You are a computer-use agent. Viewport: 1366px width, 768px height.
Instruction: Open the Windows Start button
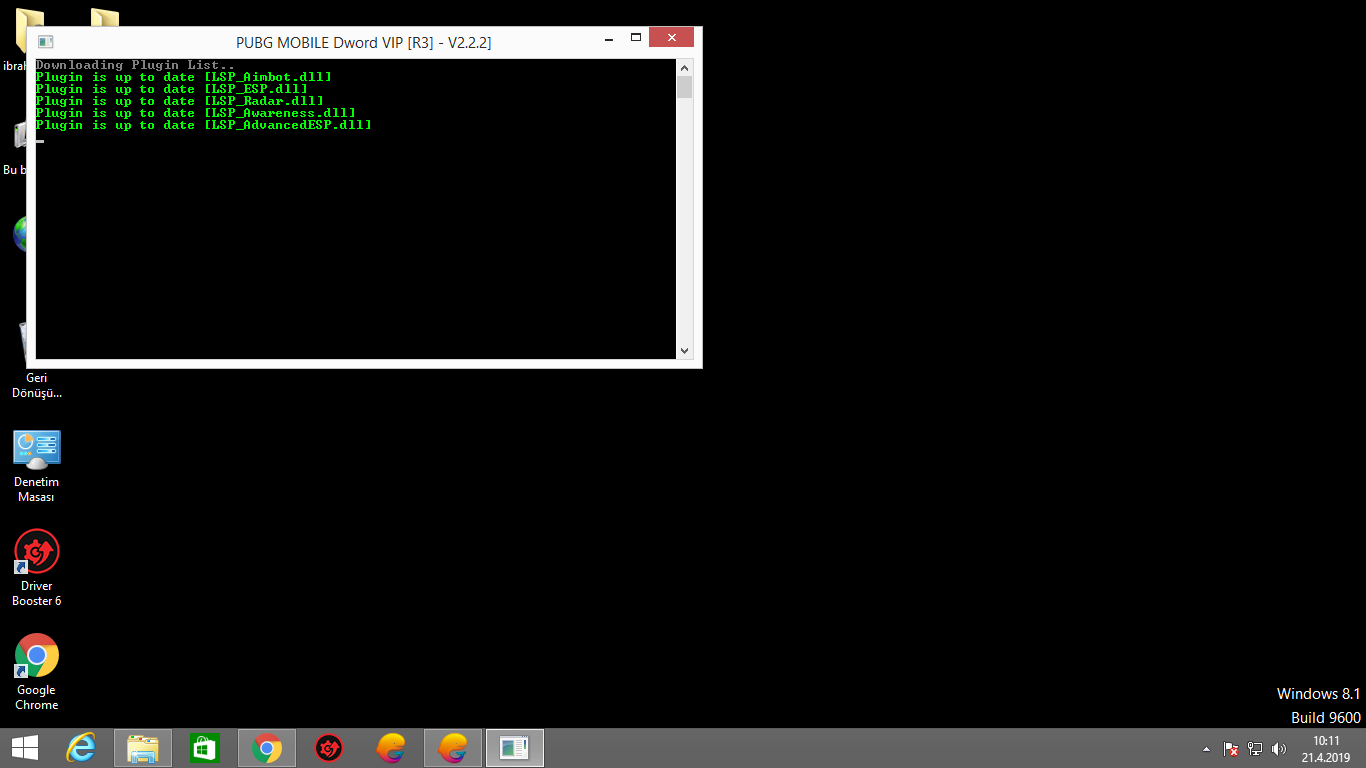[x=25, y=748]
